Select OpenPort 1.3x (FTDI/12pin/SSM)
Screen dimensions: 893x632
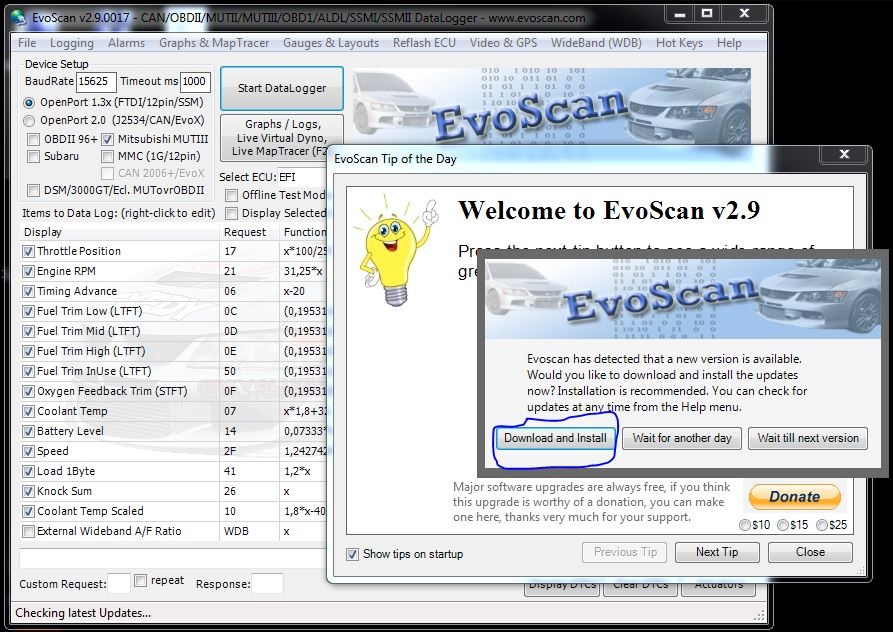coord(29,103)
